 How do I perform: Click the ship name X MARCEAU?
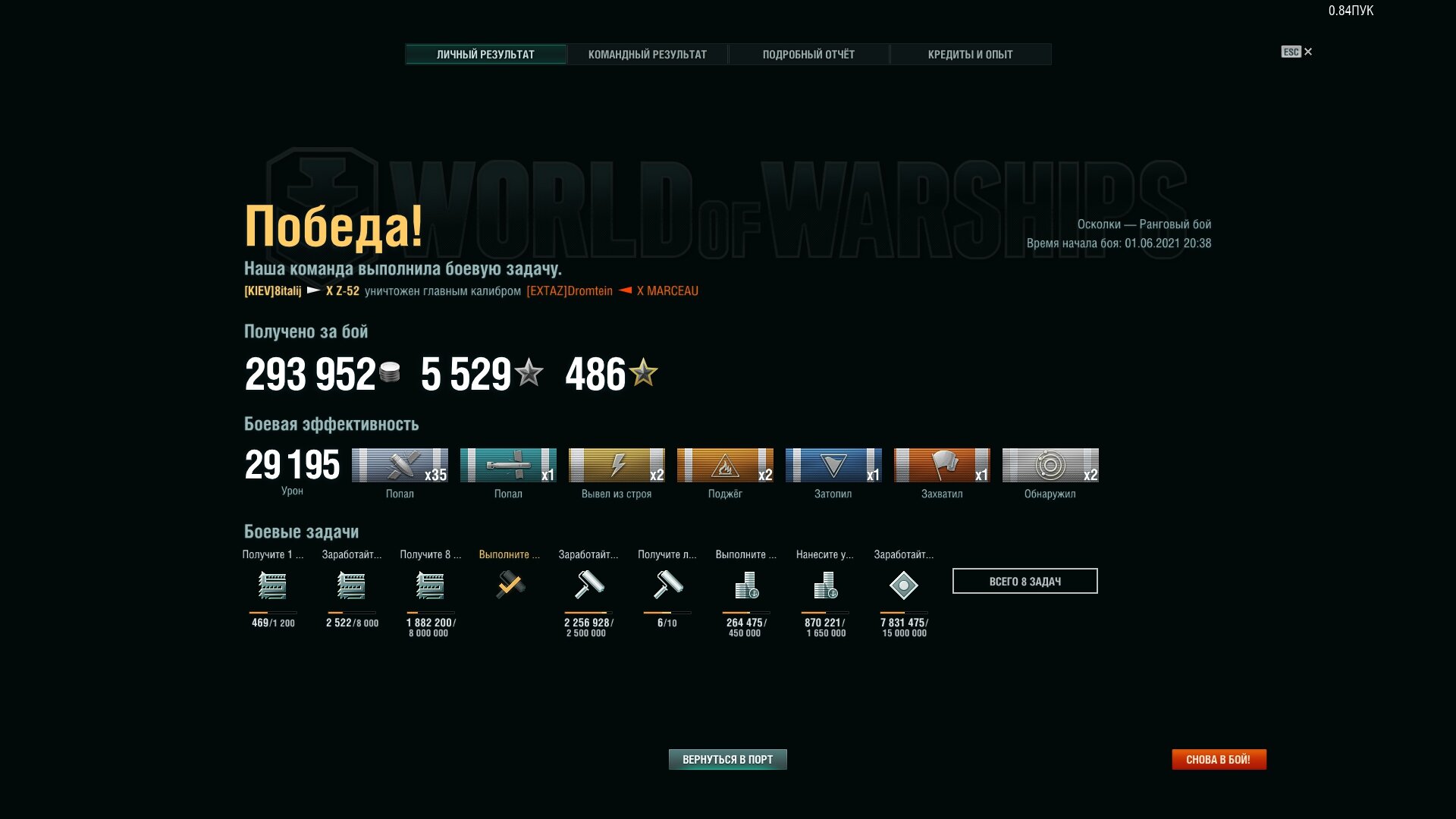click(x=667, y=291)
